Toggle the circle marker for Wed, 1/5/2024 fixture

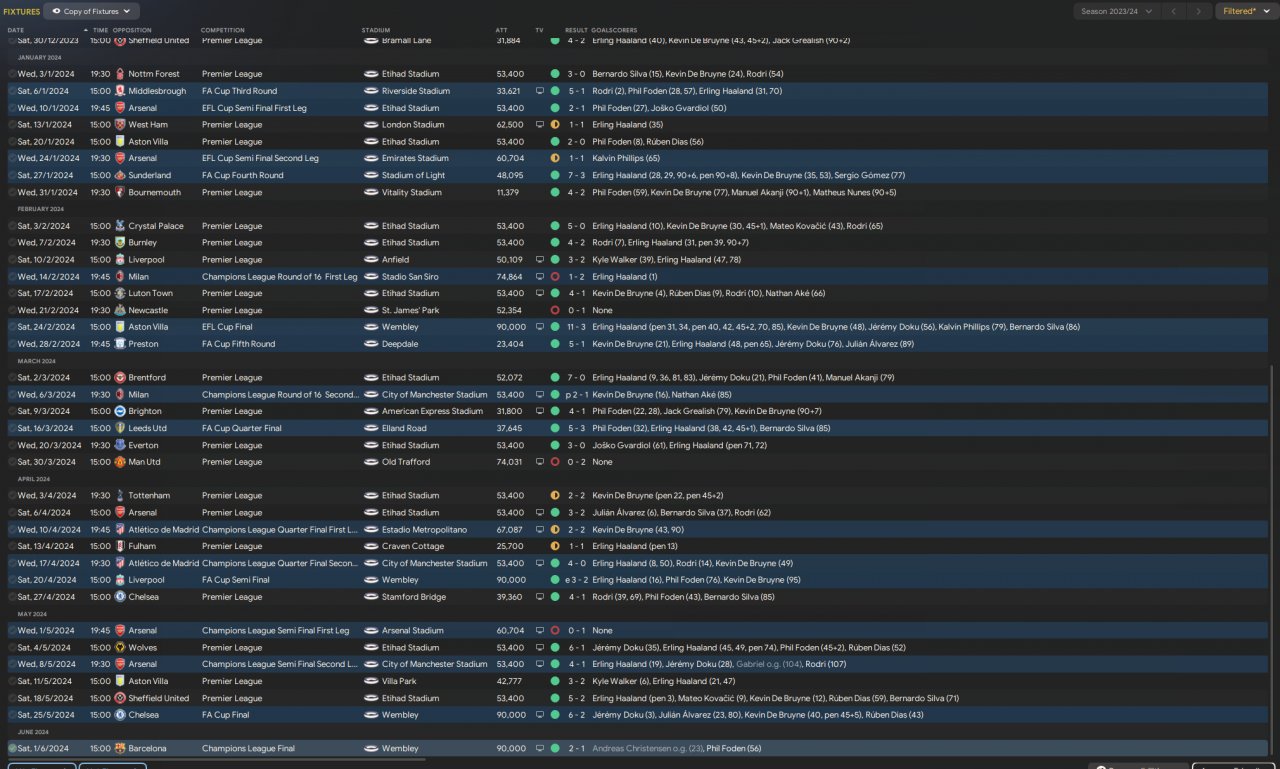coord(13,631)
